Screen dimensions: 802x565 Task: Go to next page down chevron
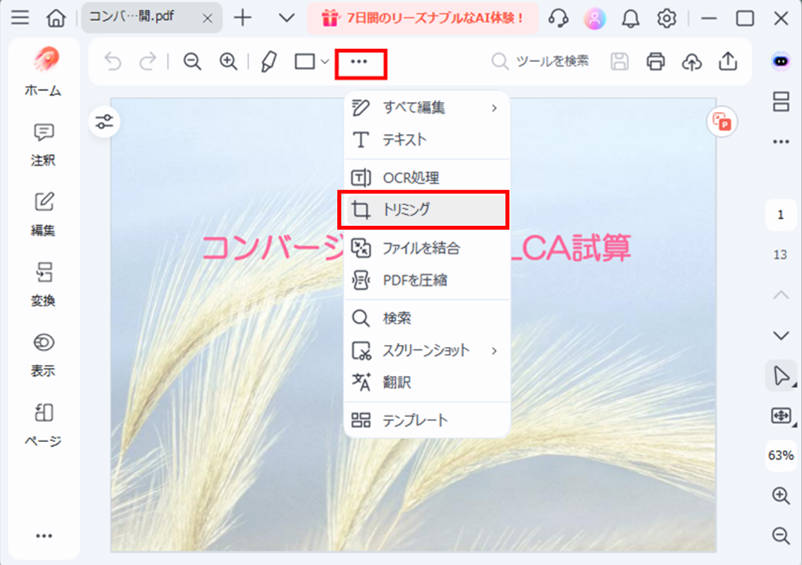tap(781, 335)
